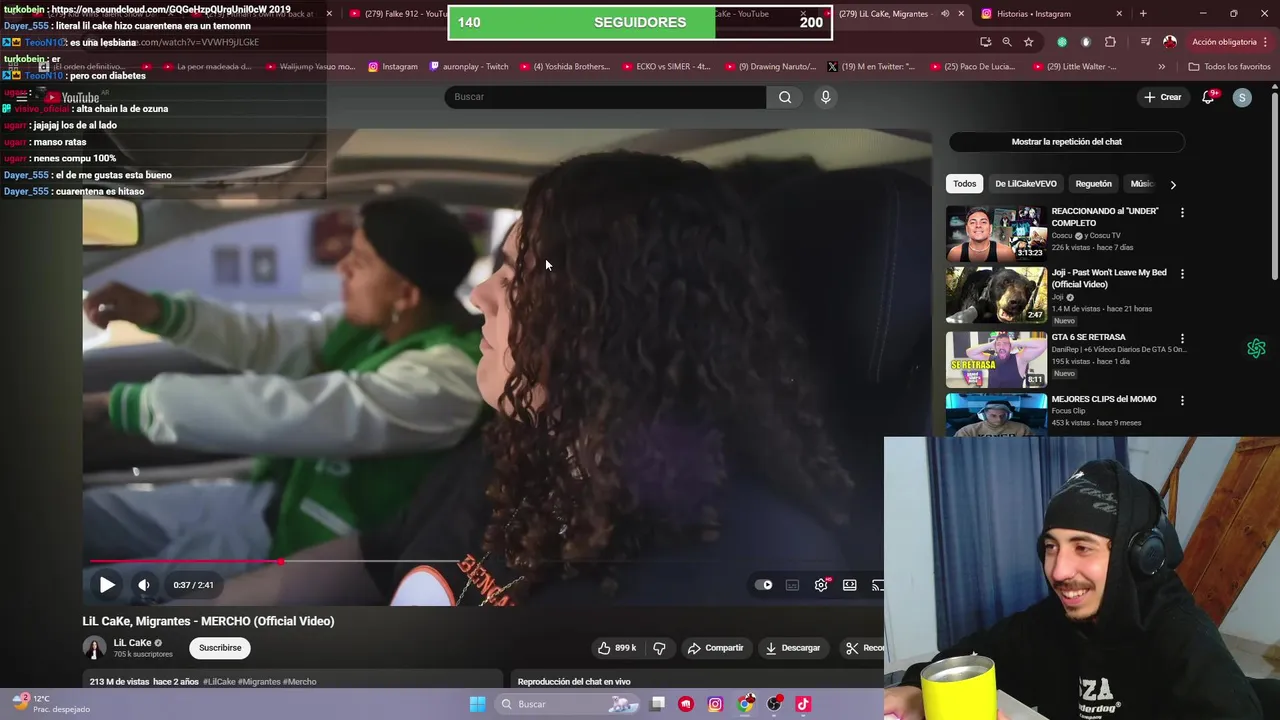The image size is (1280, 720).
Task: Open options menu for GTA 6 SE RETRASA
Action: pyautogui.click(x=1182, y=339)
